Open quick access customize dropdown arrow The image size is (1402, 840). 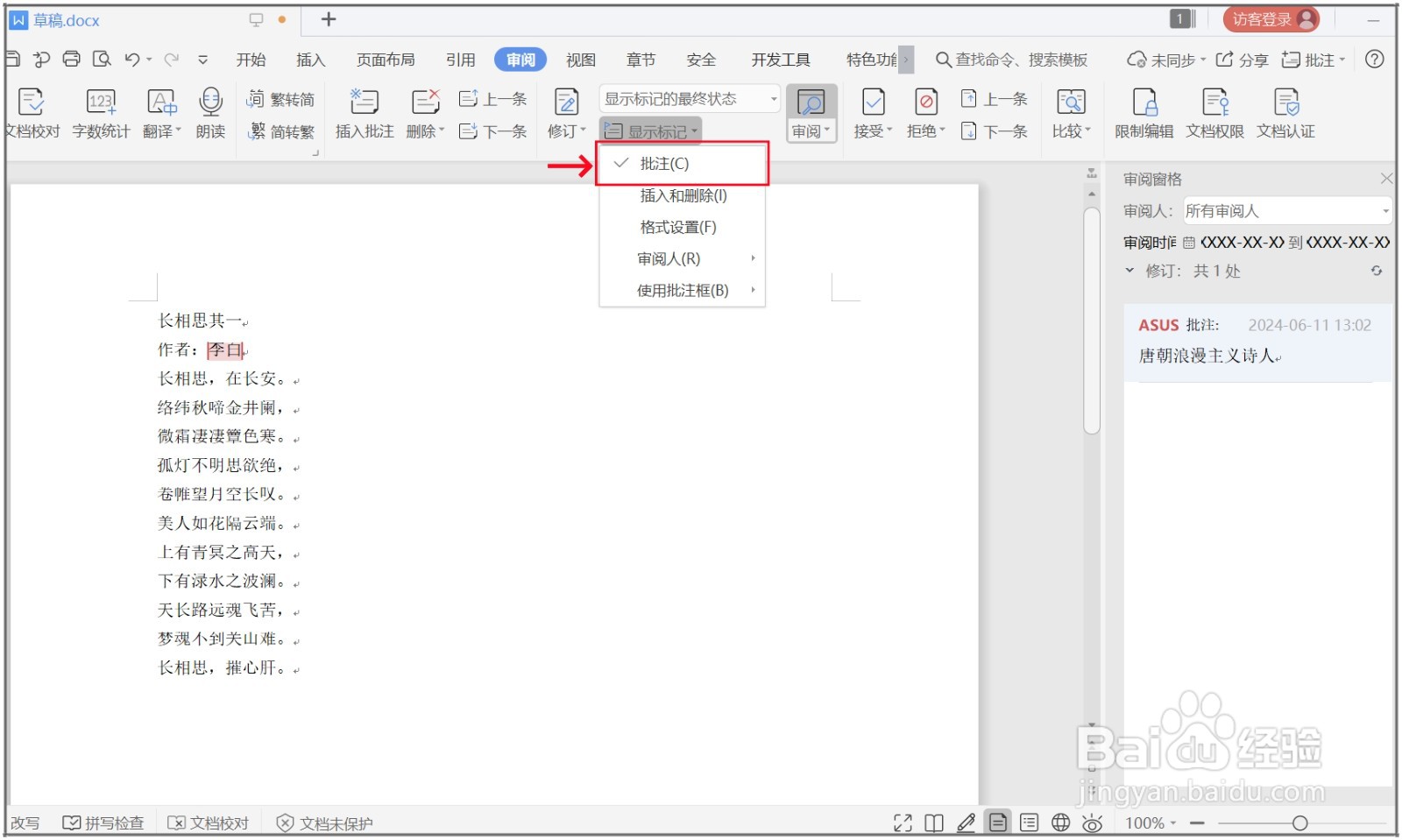click(203, 60)
